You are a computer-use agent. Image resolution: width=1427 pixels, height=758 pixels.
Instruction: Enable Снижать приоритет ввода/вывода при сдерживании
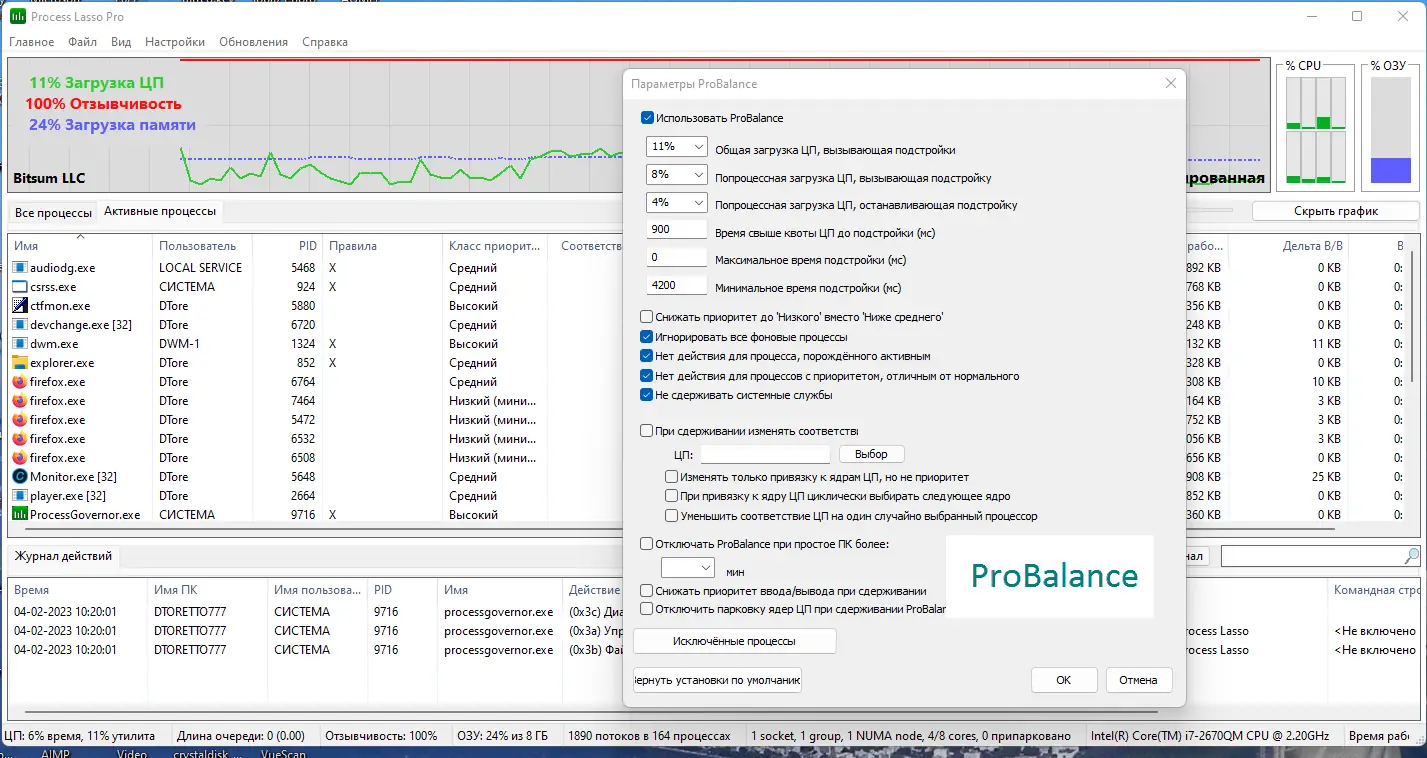646,591
